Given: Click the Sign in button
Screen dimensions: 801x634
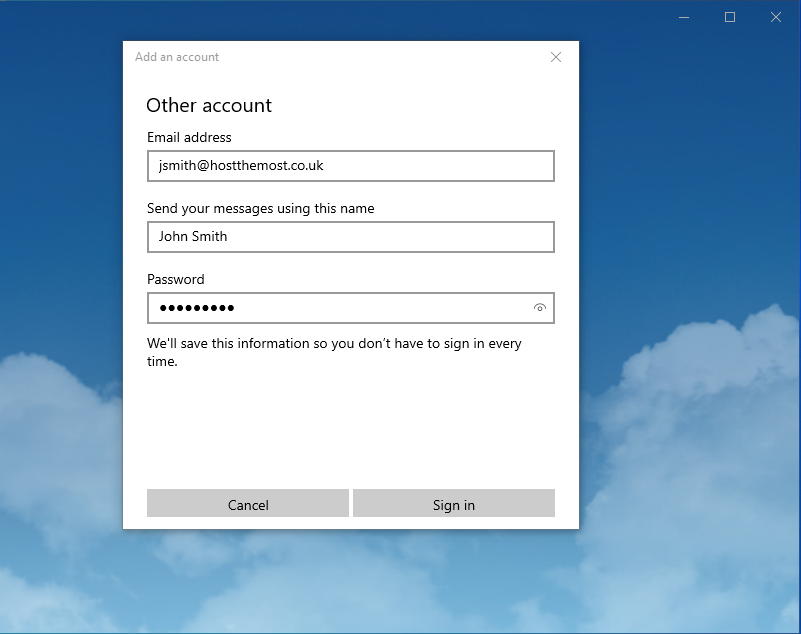Looking at the screenshot, I should pyautogui.click(x=453, y=504).
